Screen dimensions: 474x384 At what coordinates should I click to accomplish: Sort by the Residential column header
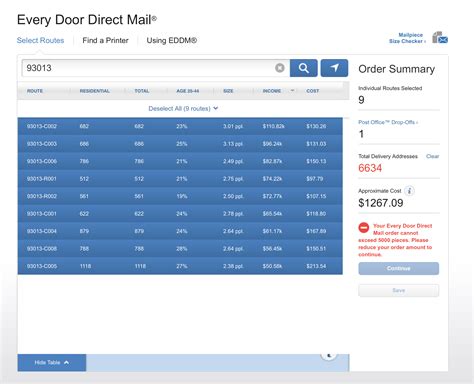[95, 91]
